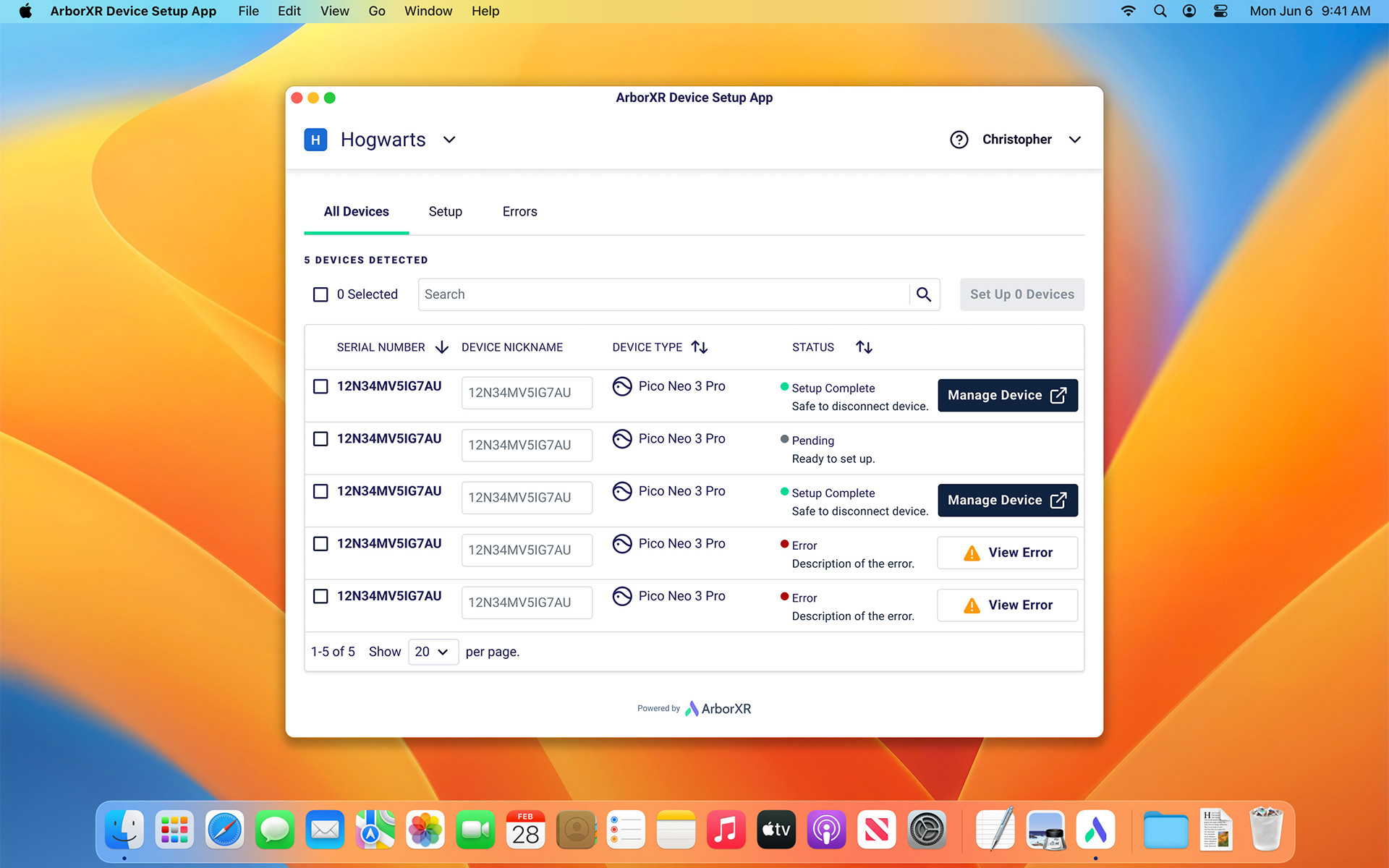This screenshot has width=1389, height=868.
Task: Click into the Search input field
Action: tap(663, 294)
